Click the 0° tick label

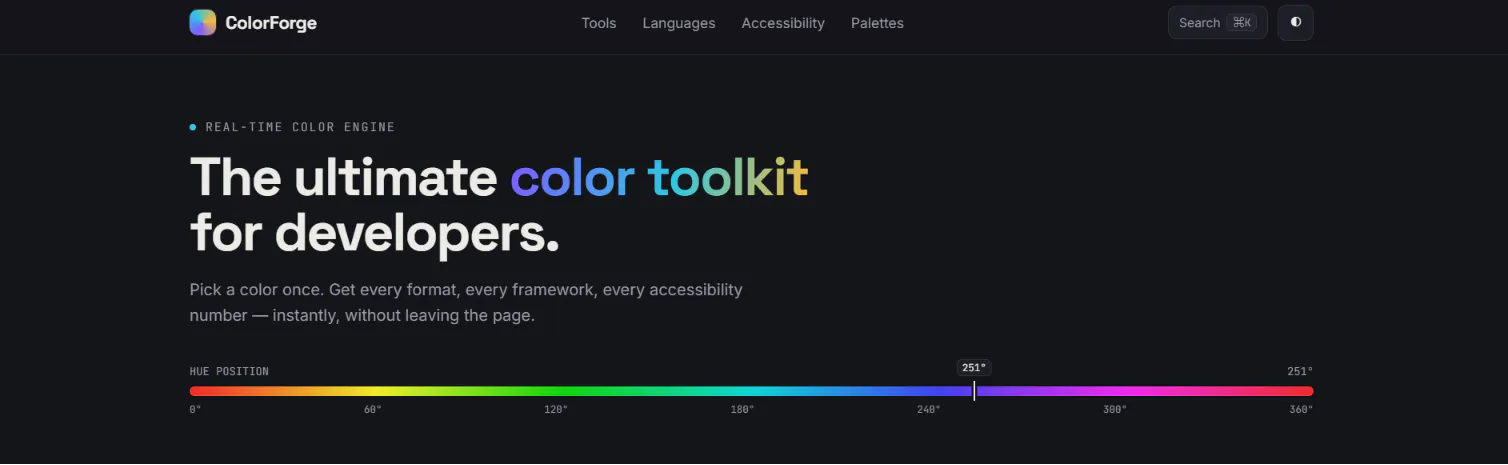click(195, 409)
